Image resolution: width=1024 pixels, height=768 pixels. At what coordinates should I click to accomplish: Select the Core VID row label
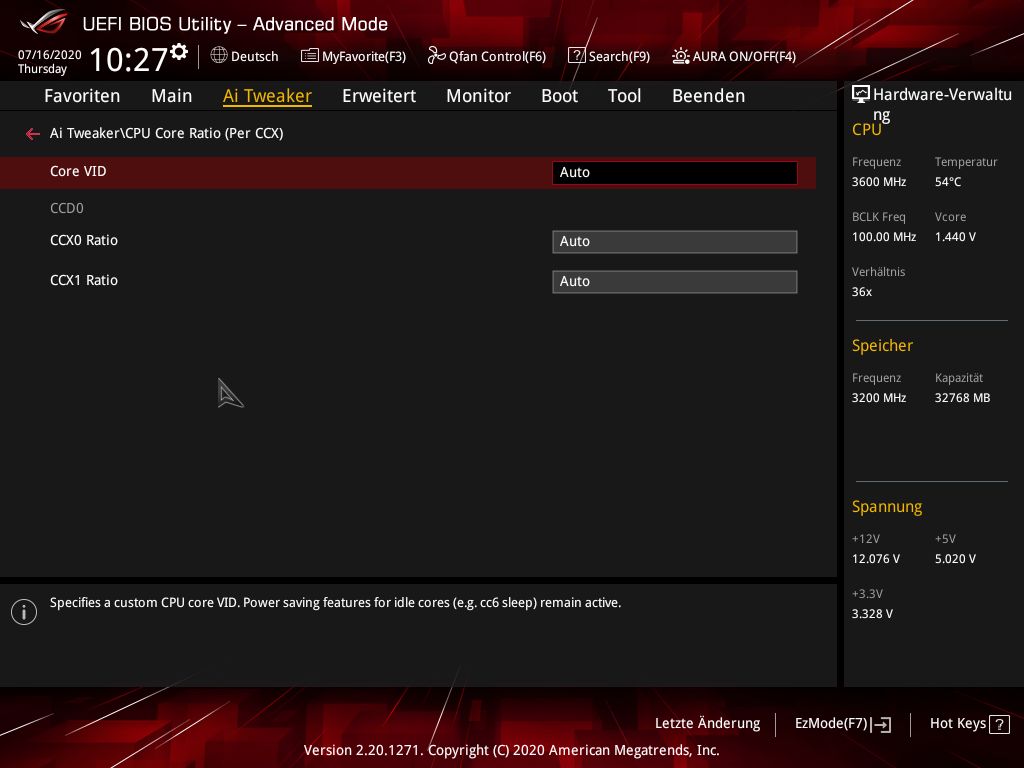click(78, 171)
